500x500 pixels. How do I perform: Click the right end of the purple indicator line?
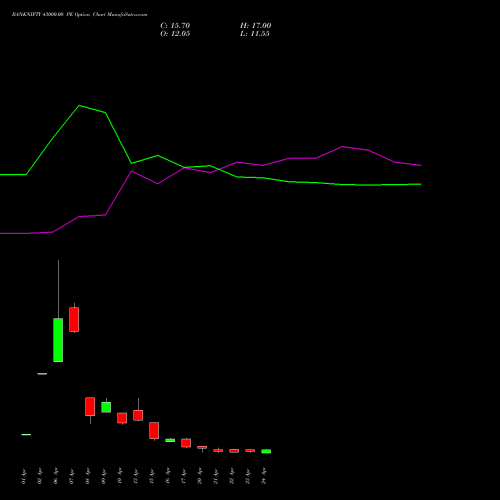coord(420,165)
